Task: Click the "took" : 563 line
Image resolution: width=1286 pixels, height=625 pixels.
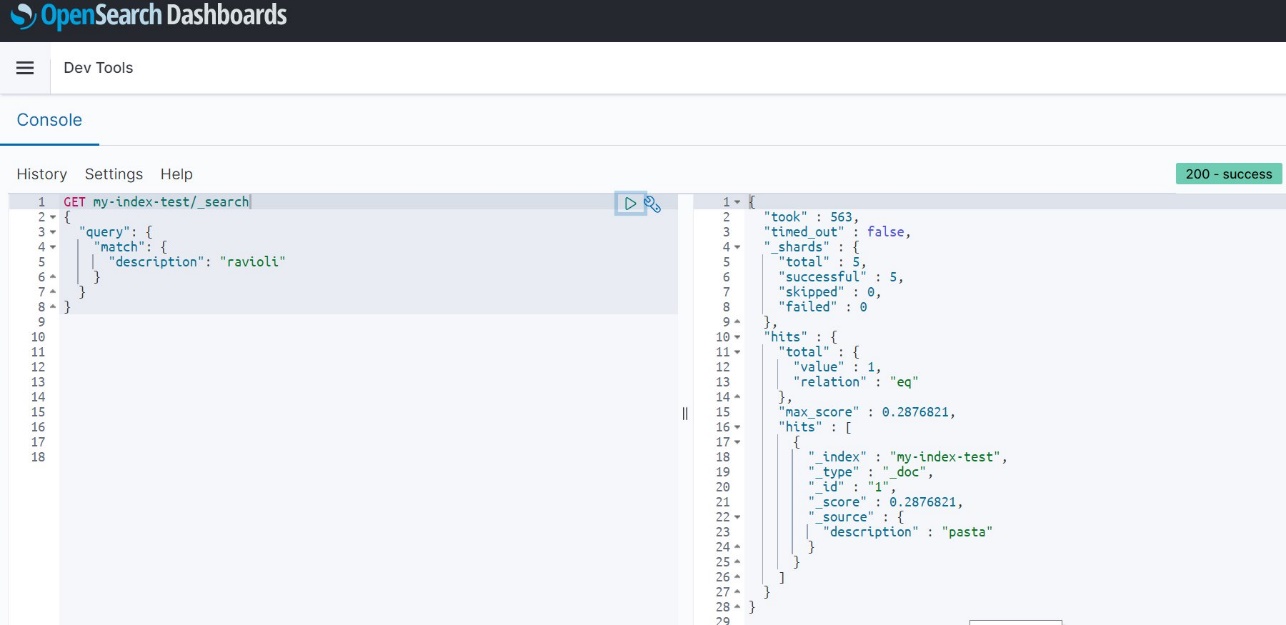Action: [x=811, y=217]
